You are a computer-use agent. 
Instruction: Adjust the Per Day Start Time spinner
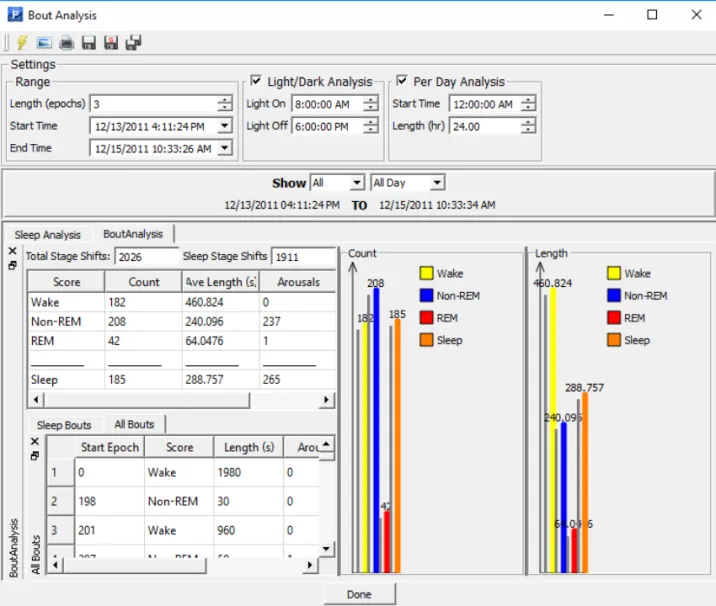[528, 104]
